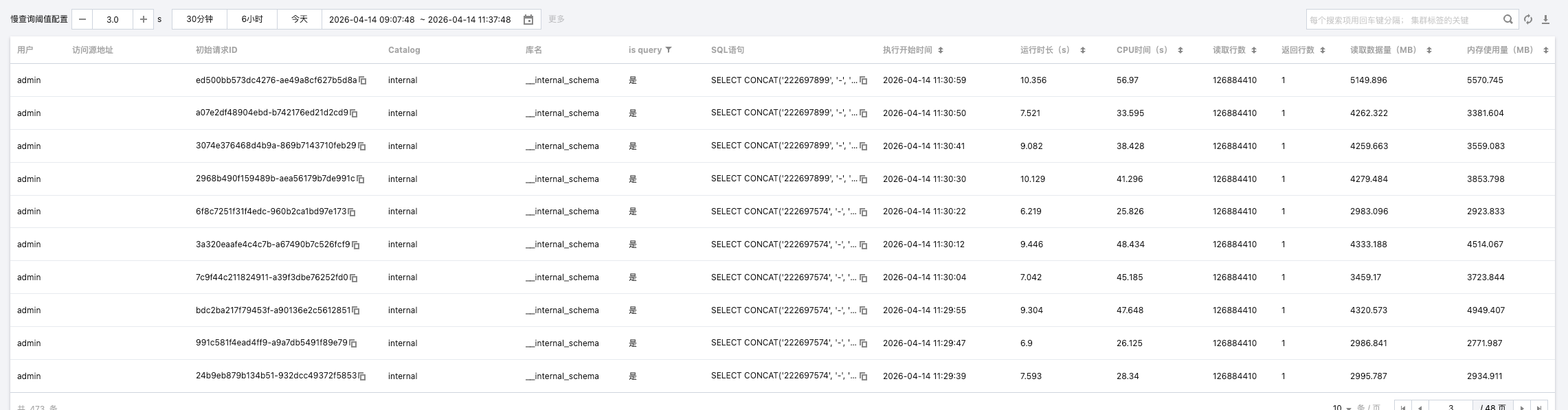Sort by 内存使用量 (MB) column
The image size is (1568, 410).
coord(1545,50)
